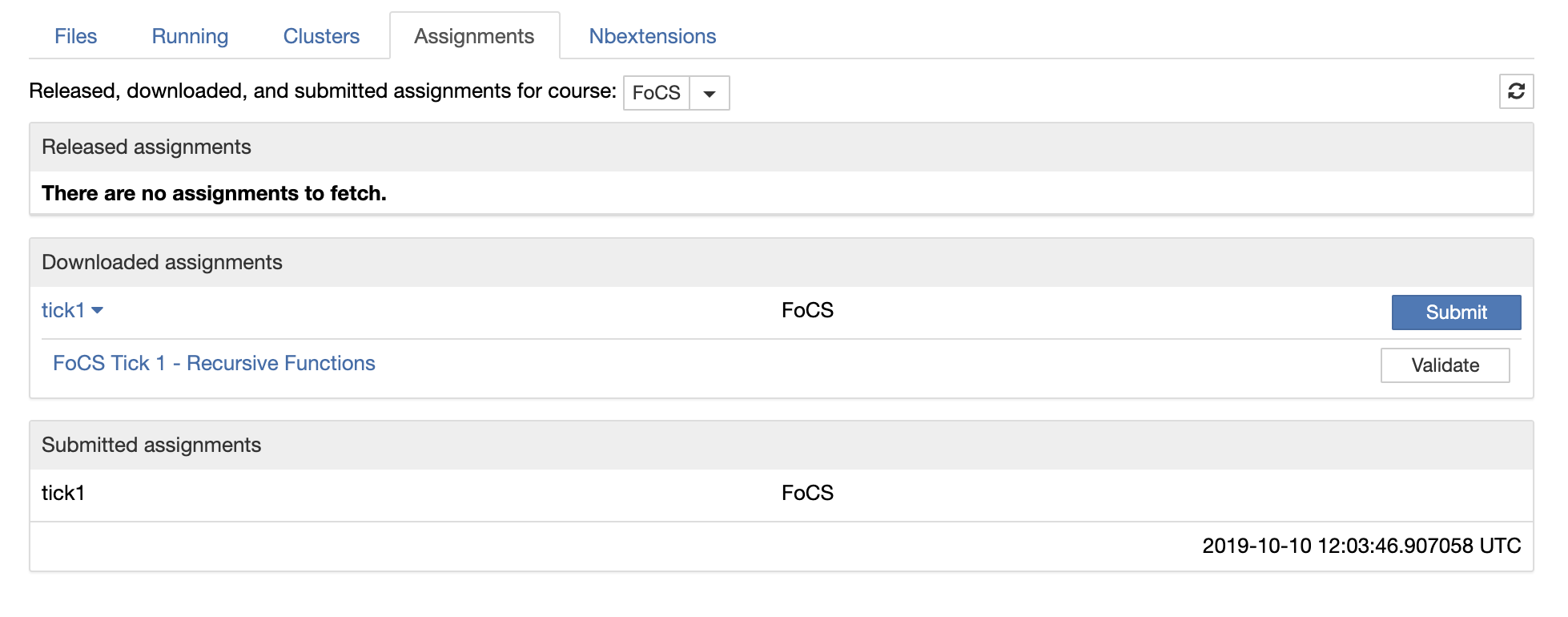This screenshot has width=1568, height=617.
Task: Click FoCS course name in Downloaded row
Action: [x=807, y=310]
